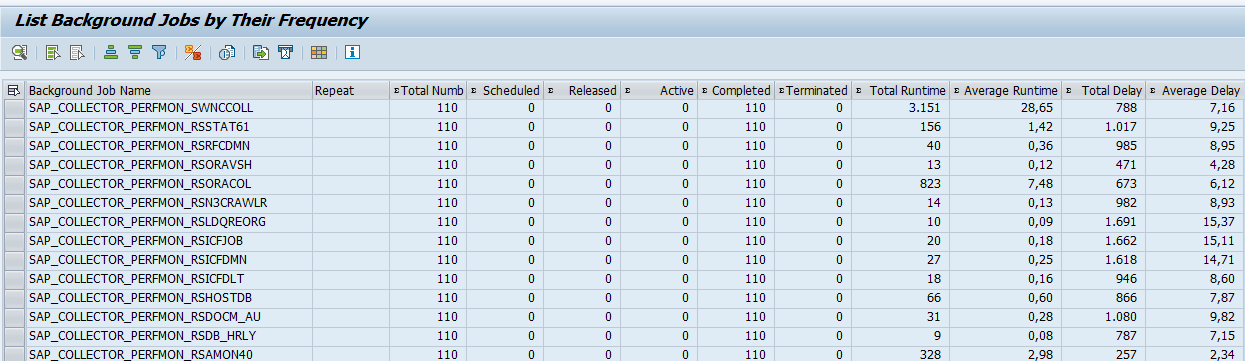Click average runtime value 7,48
1245x361 pixels.
tap(1042, 184)
